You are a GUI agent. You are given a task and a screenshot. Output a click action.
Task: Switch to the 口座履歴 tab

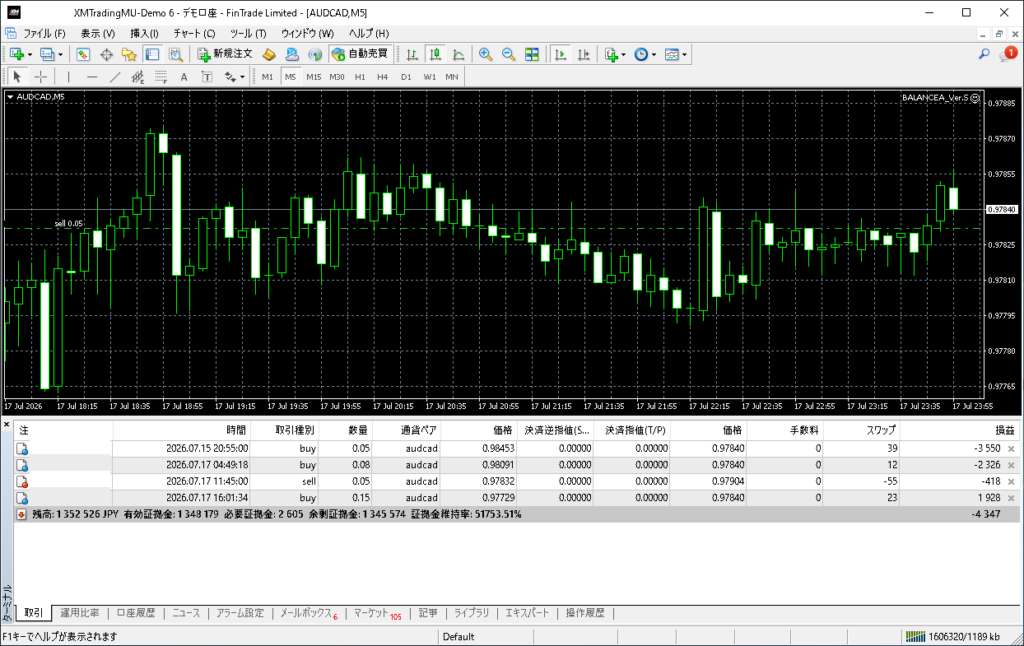click(x=136, y=613)
